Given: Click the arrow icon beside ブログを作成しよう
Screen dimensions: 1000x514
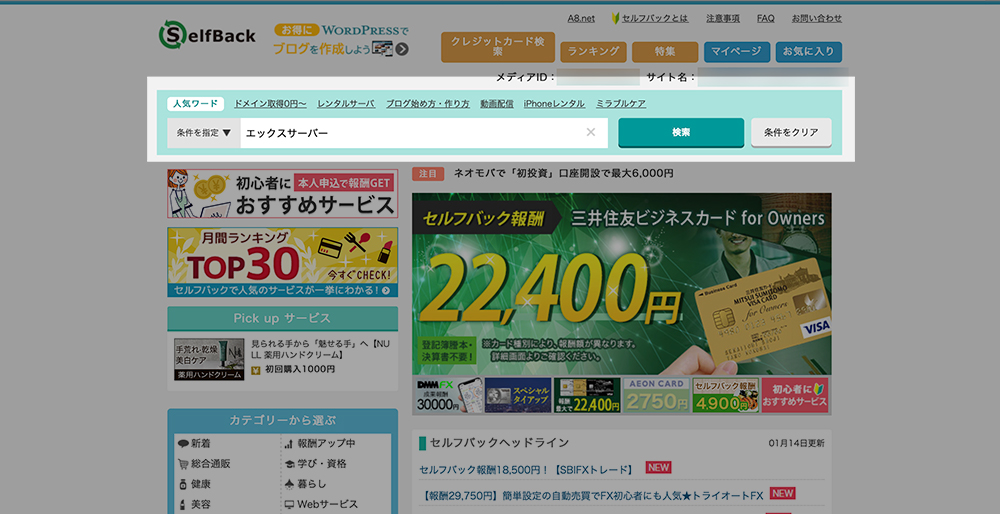Looking at the screenshot, I should click(x=402, y=49).
